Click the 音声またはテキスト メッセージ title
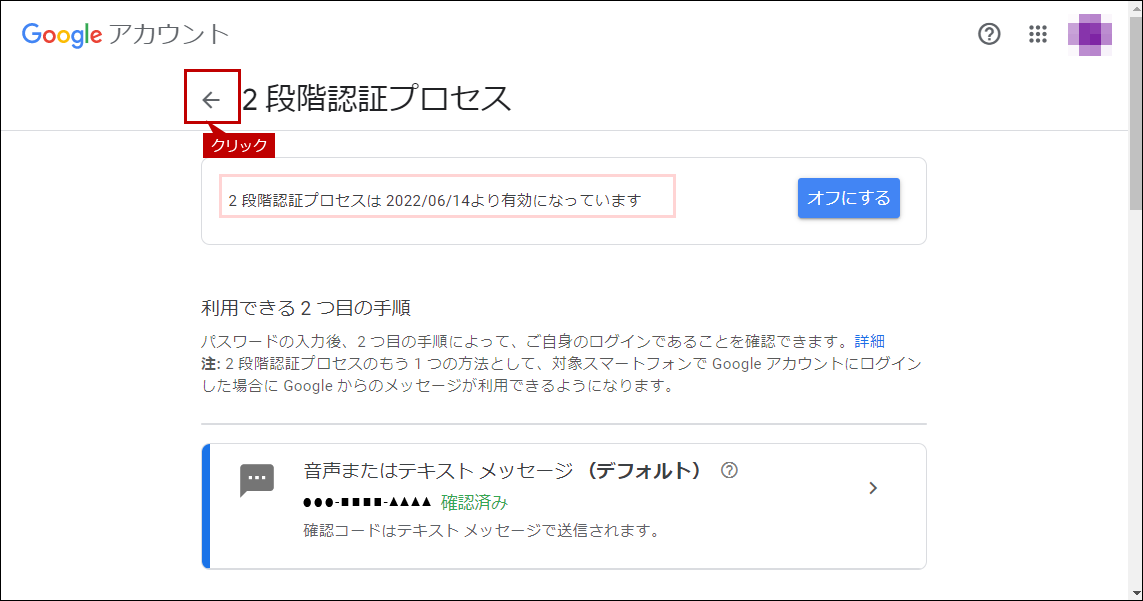This screenshot has width=1143, height=601. [437, 470]
